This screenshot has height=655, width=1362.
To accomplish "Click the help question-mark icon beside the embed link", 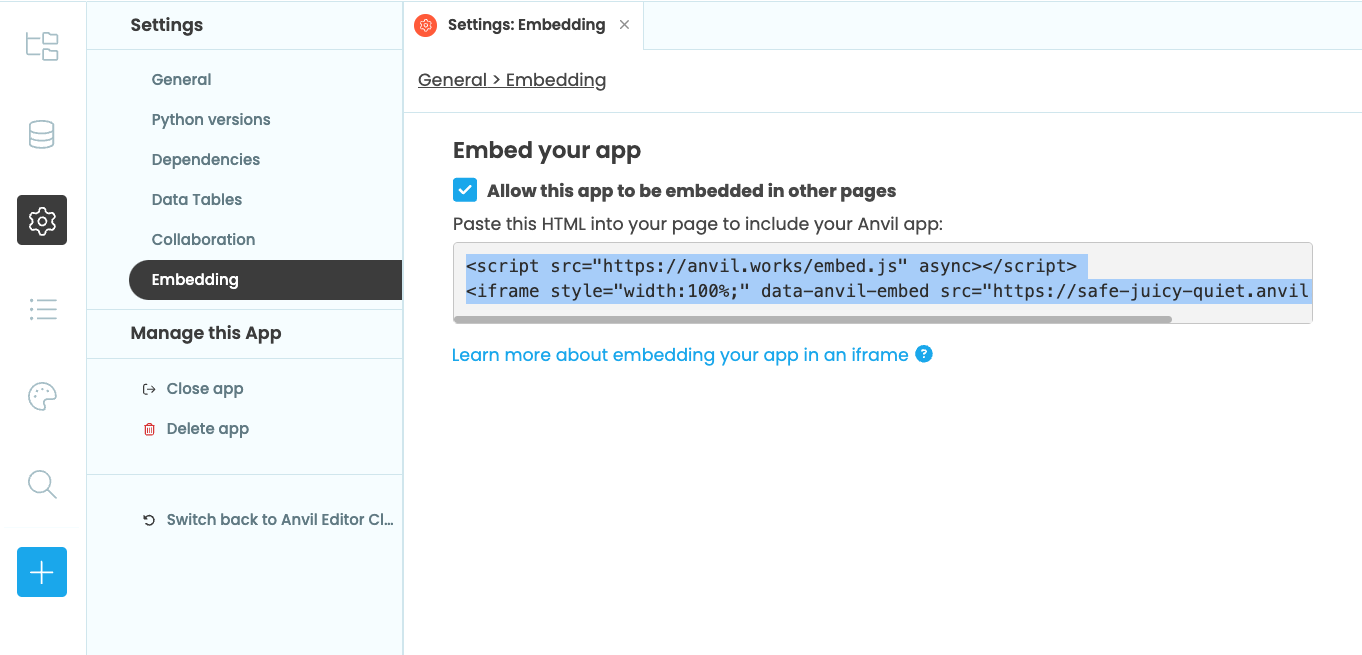I will [923, 354].
